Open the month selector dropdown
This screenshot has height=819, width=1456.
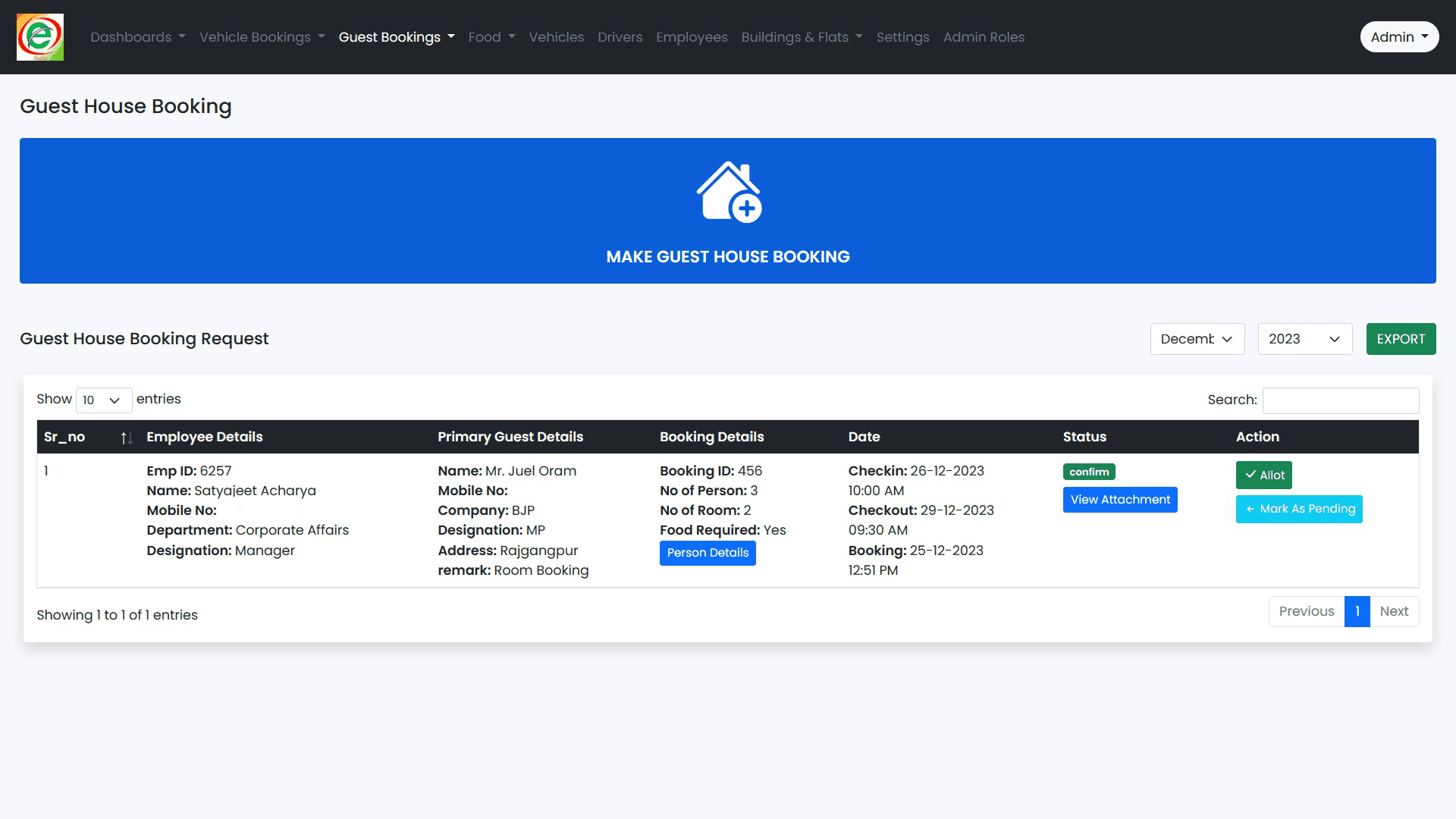point(1197,339)
